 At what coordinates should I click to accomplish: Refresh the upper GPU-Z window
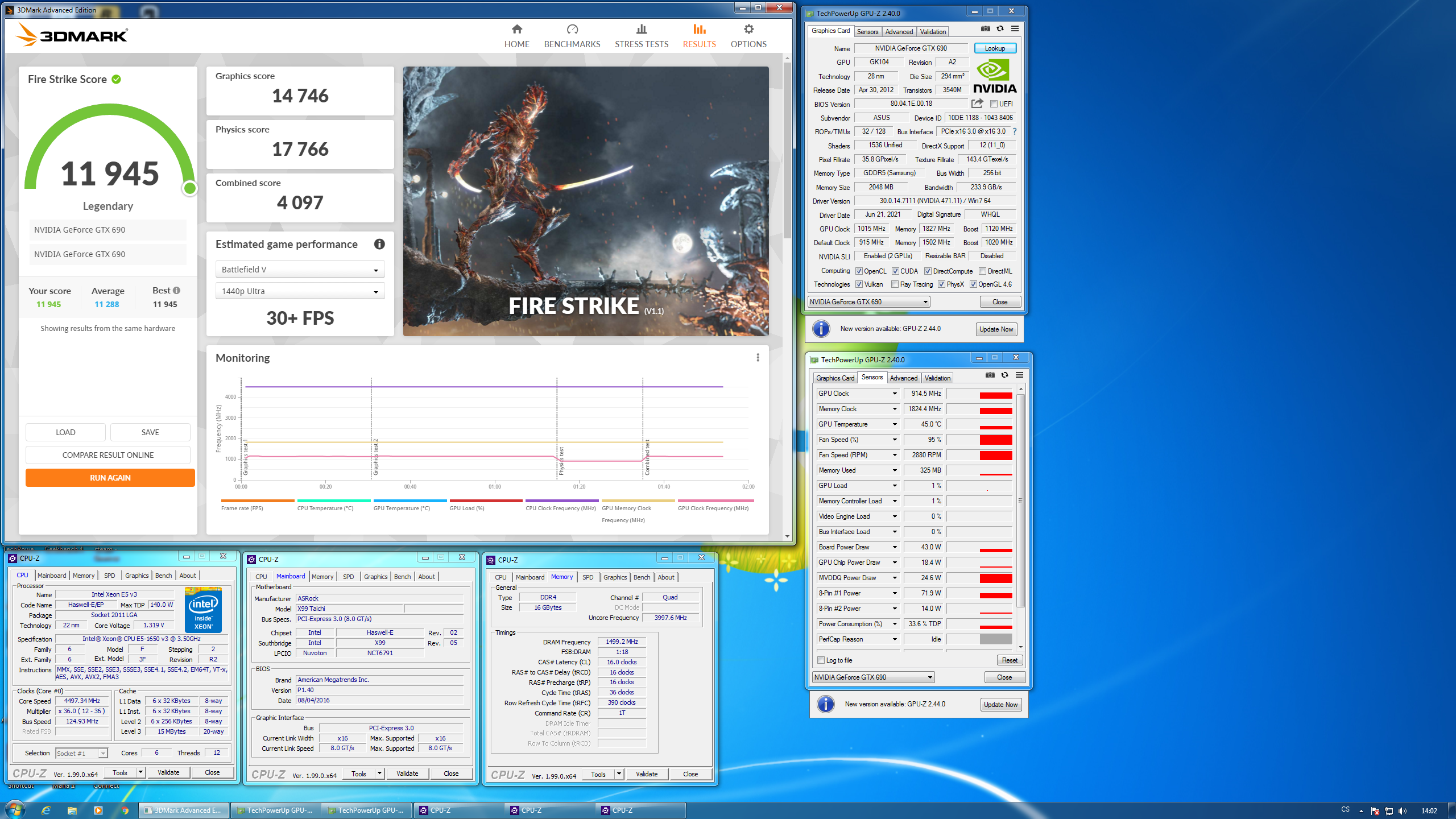coord(1000,28)
